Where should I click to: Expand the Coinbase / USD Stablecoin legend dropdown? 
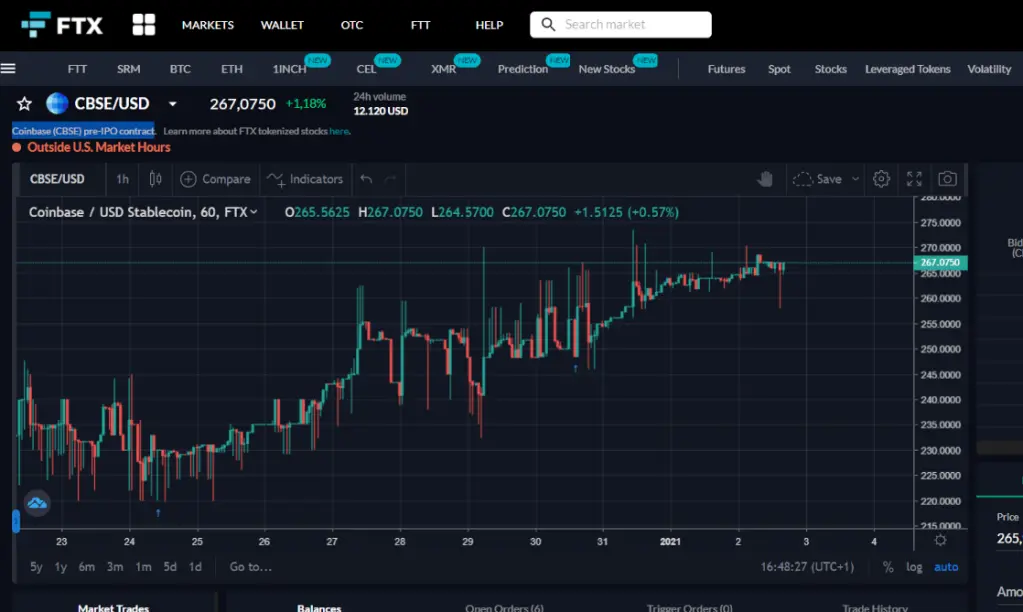pyautogui.click(x=254, y=212)
